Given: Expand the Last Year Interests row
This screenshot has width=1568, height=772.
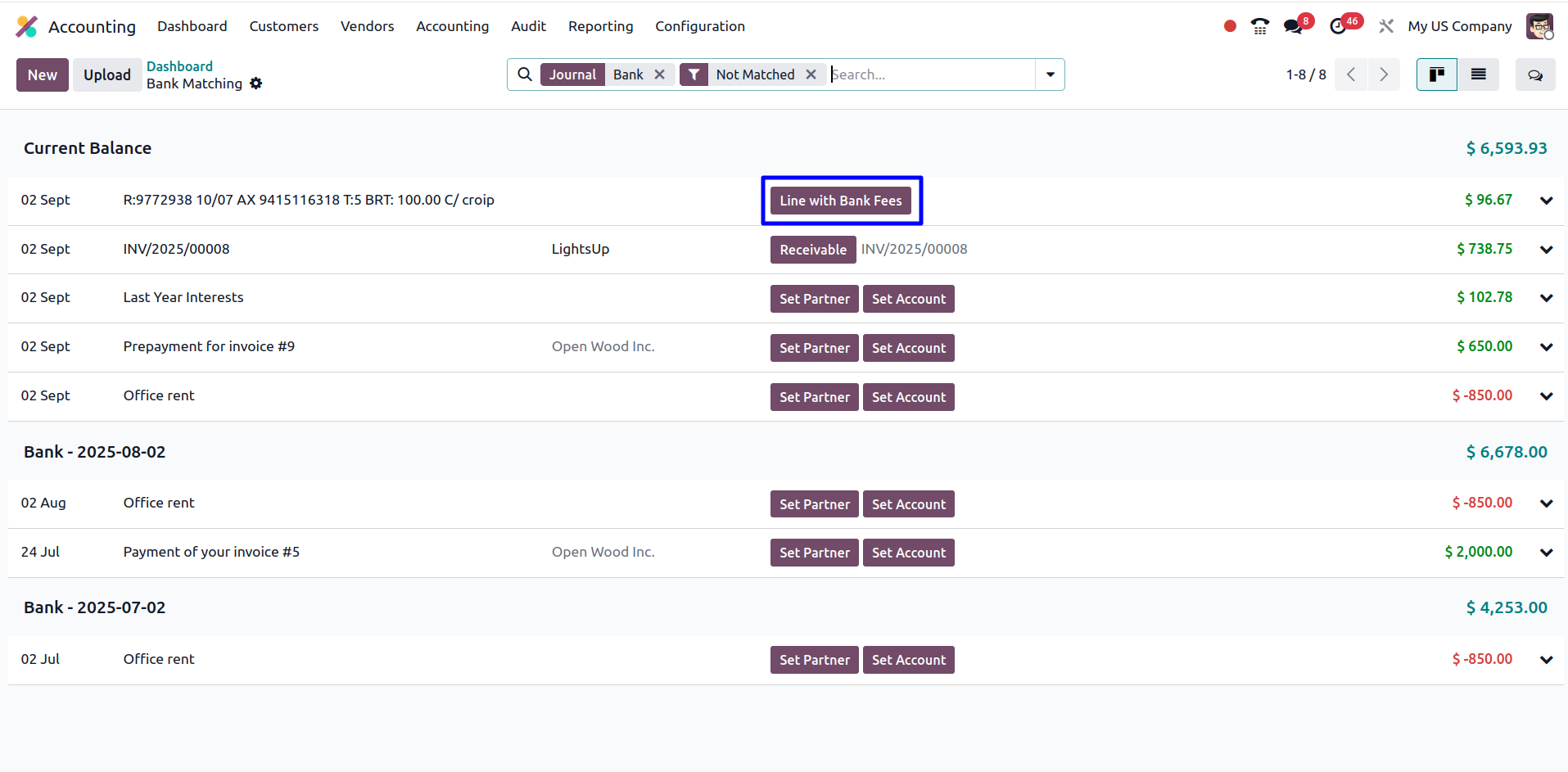Looking at the screenshot, I should click(x=1546, y=298).
